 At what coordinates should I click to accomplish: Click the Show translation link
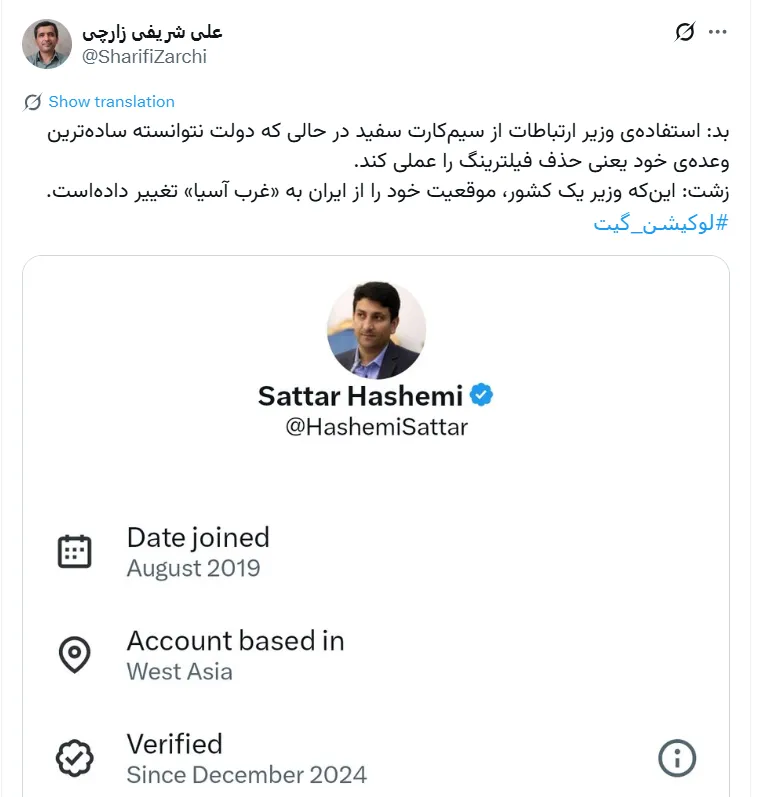point(111,102)
